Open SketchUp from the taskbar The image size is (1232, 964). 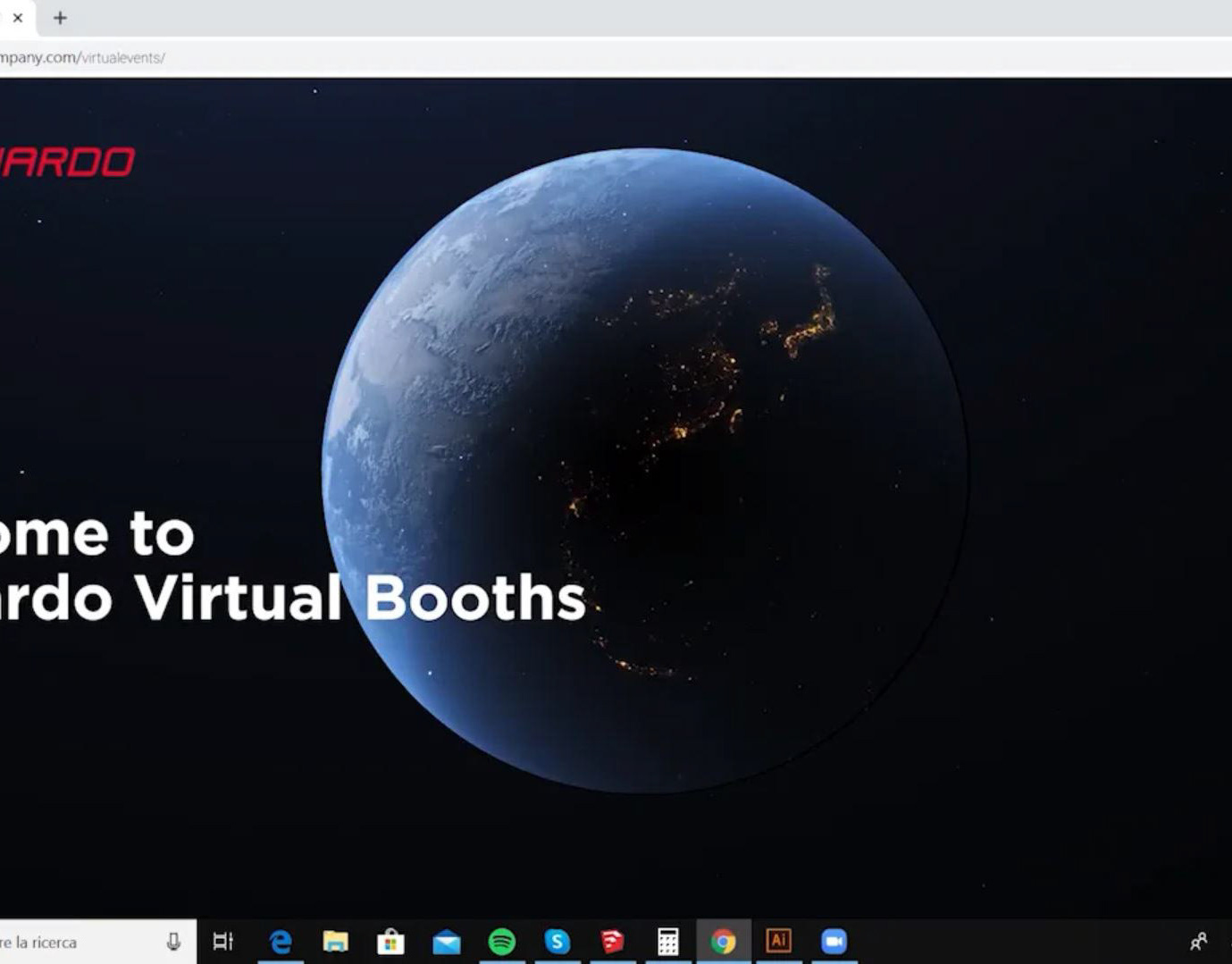point(612,942)
